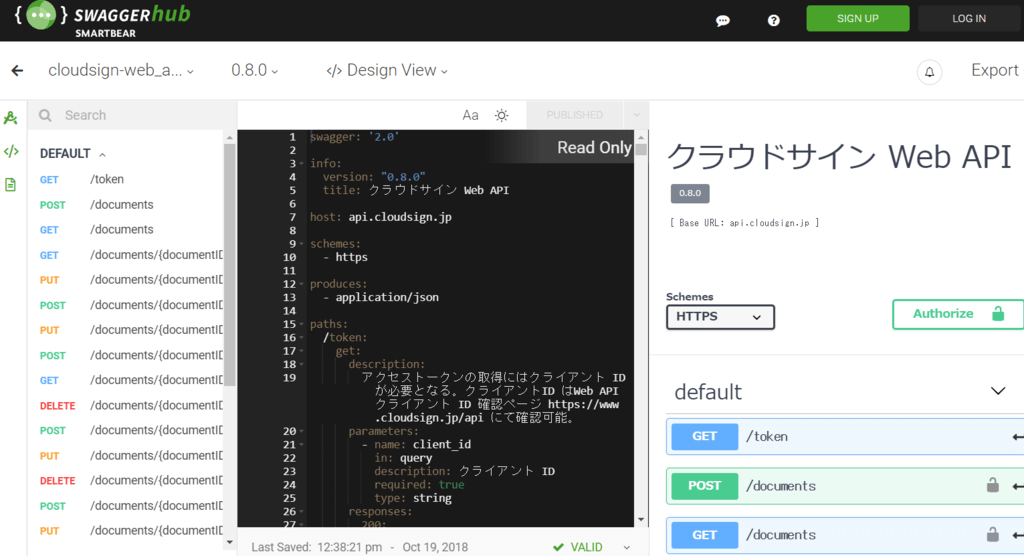Click the LOG IN button
Screen dimensions: 1024x556
coord(968,18)
